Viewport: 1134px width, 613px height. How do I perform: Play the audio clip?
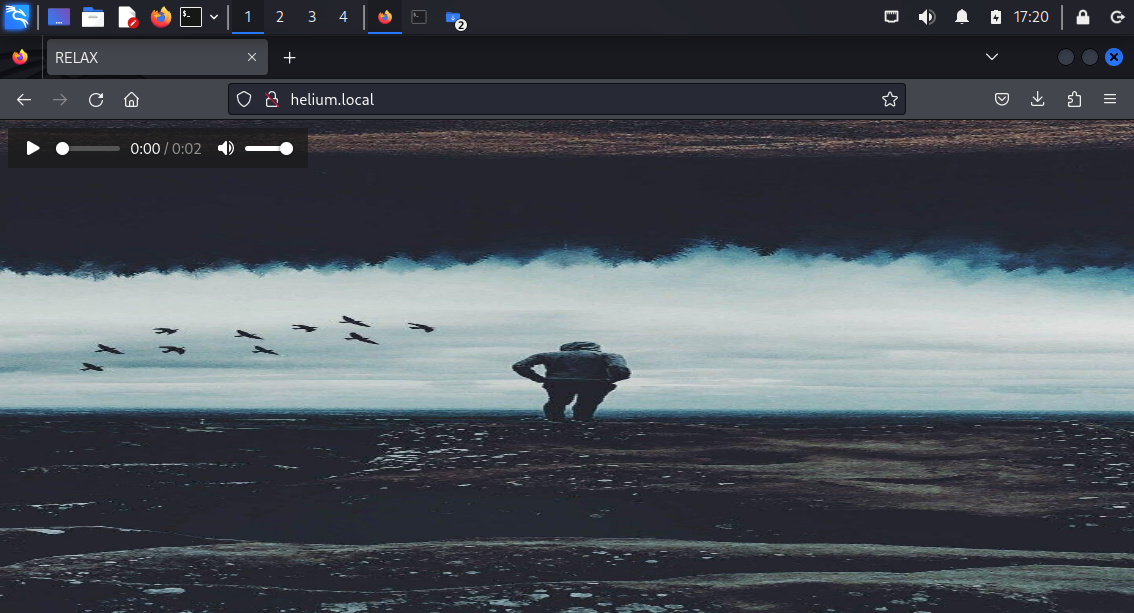pos(33,148)
